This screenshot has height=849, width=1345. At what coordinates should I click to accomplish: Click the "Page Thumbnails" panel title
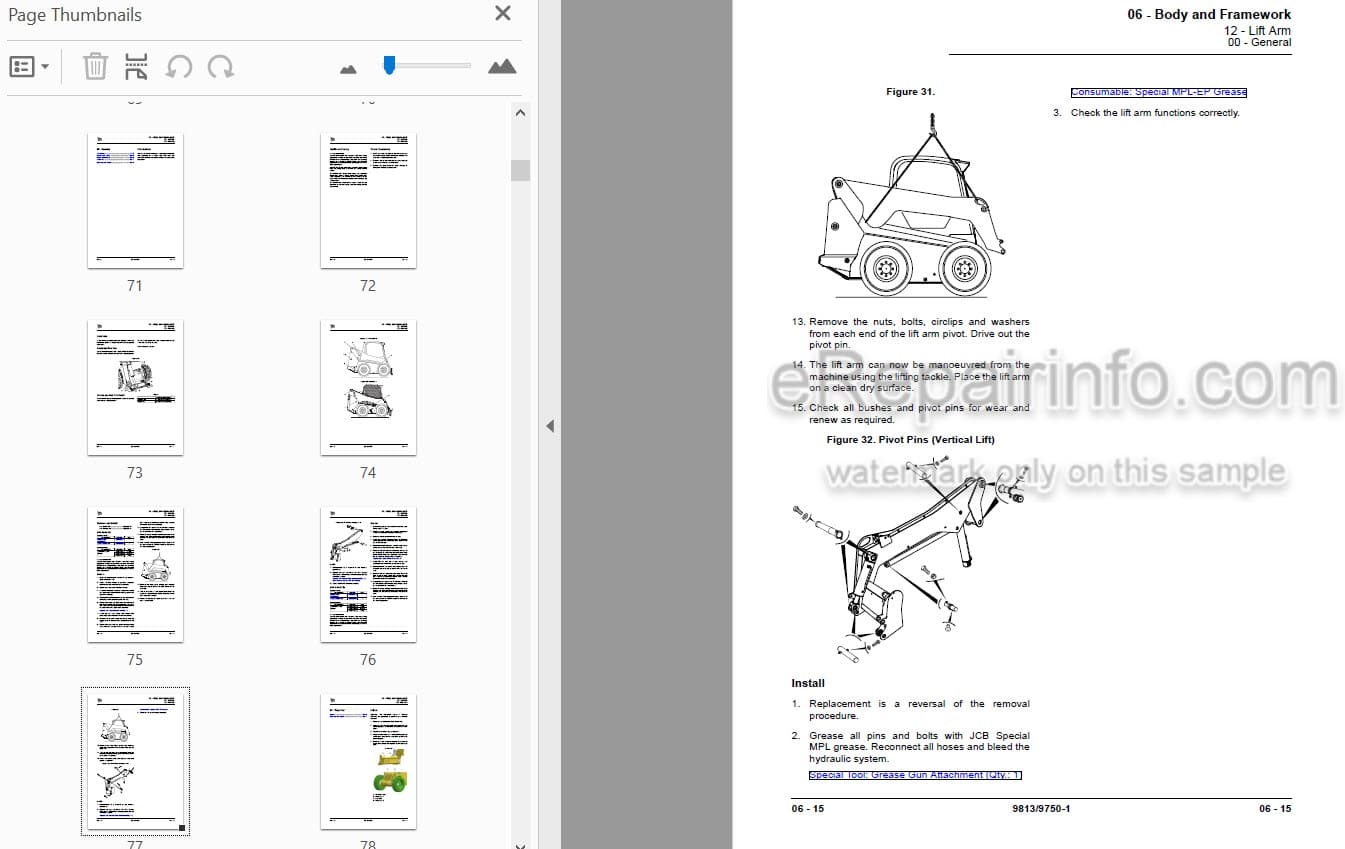[x=75, y=15]
